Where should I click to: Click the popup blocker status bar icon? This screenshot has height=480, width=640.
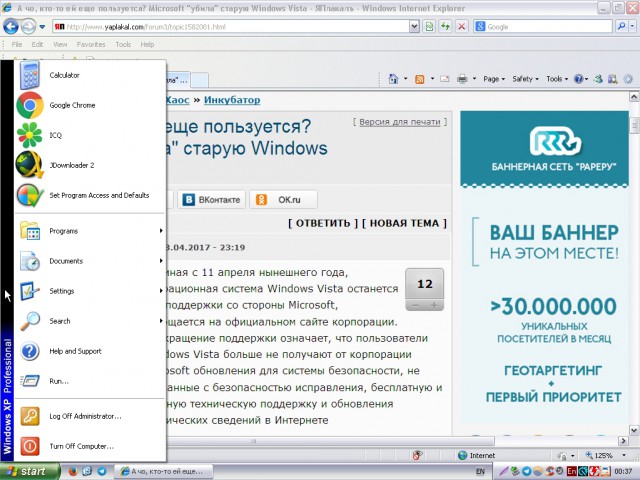point(417,455)
